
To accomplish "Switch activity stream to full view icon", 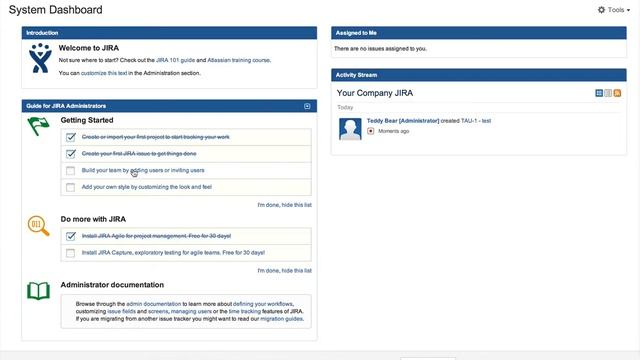I will click(599, 93).
